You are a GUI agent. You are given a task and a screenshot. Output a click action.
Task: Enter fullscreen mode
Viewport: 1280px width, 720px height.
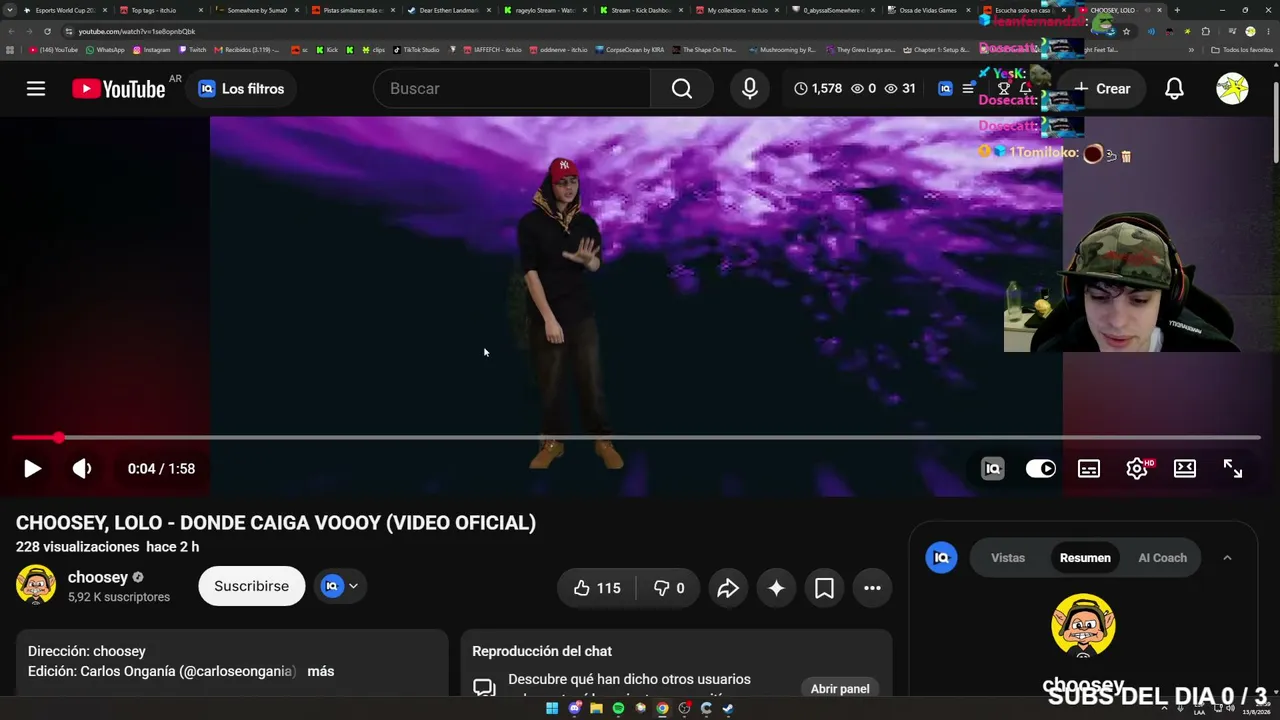point(1233,468)
